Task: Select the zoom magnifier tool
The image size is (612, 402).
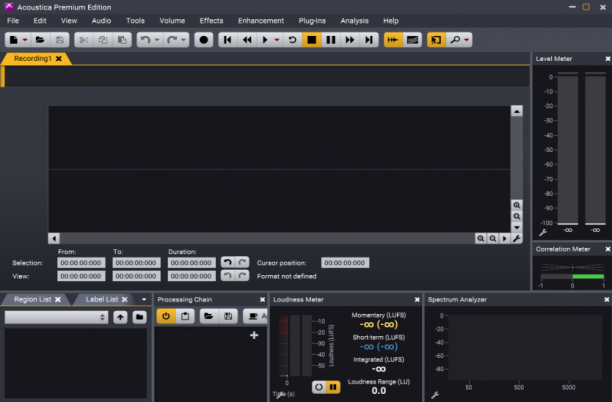Action: point(455,40)
